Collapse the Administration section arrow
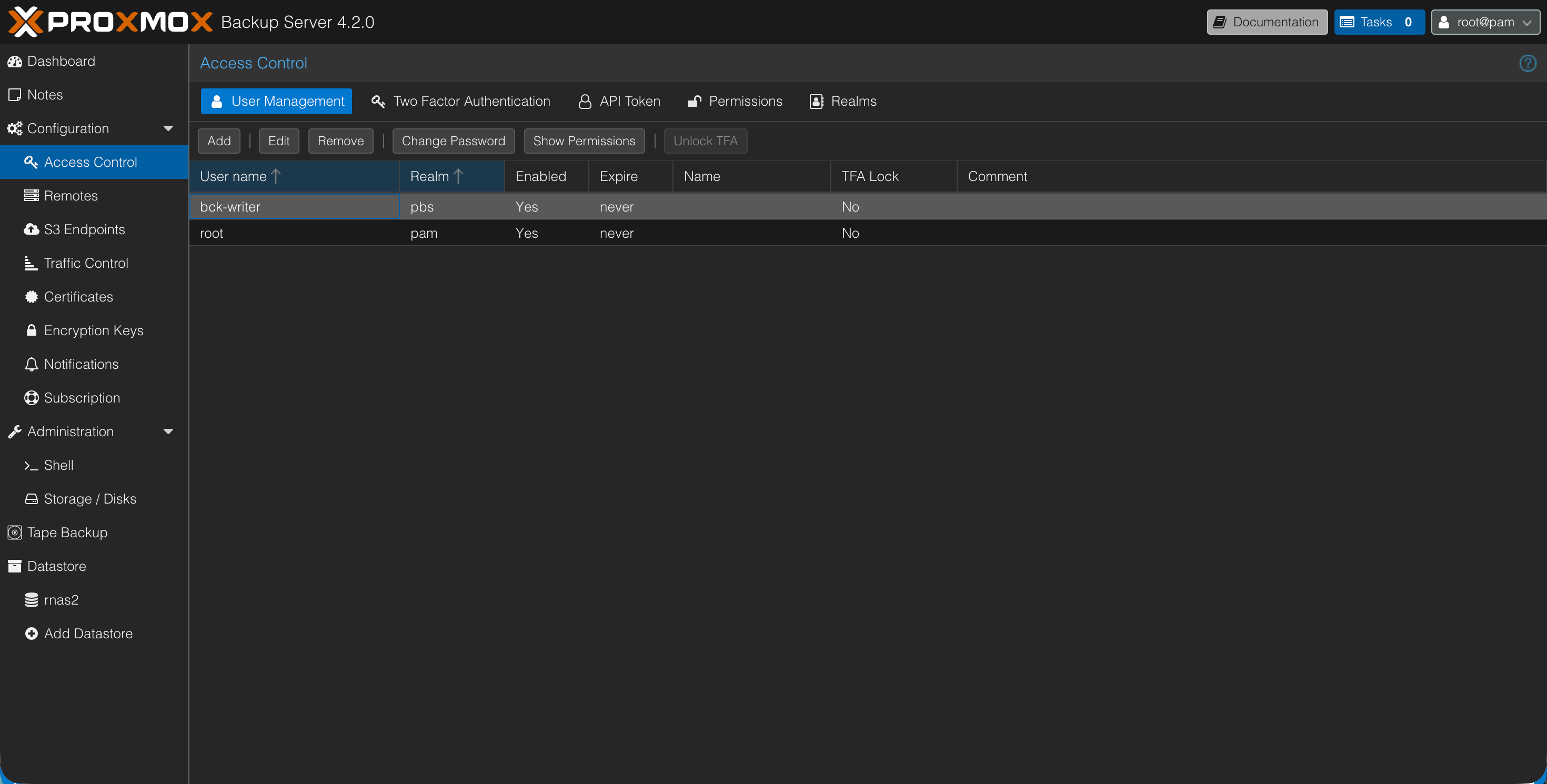Screen dimensions: 1547x784 pos(168,431)
